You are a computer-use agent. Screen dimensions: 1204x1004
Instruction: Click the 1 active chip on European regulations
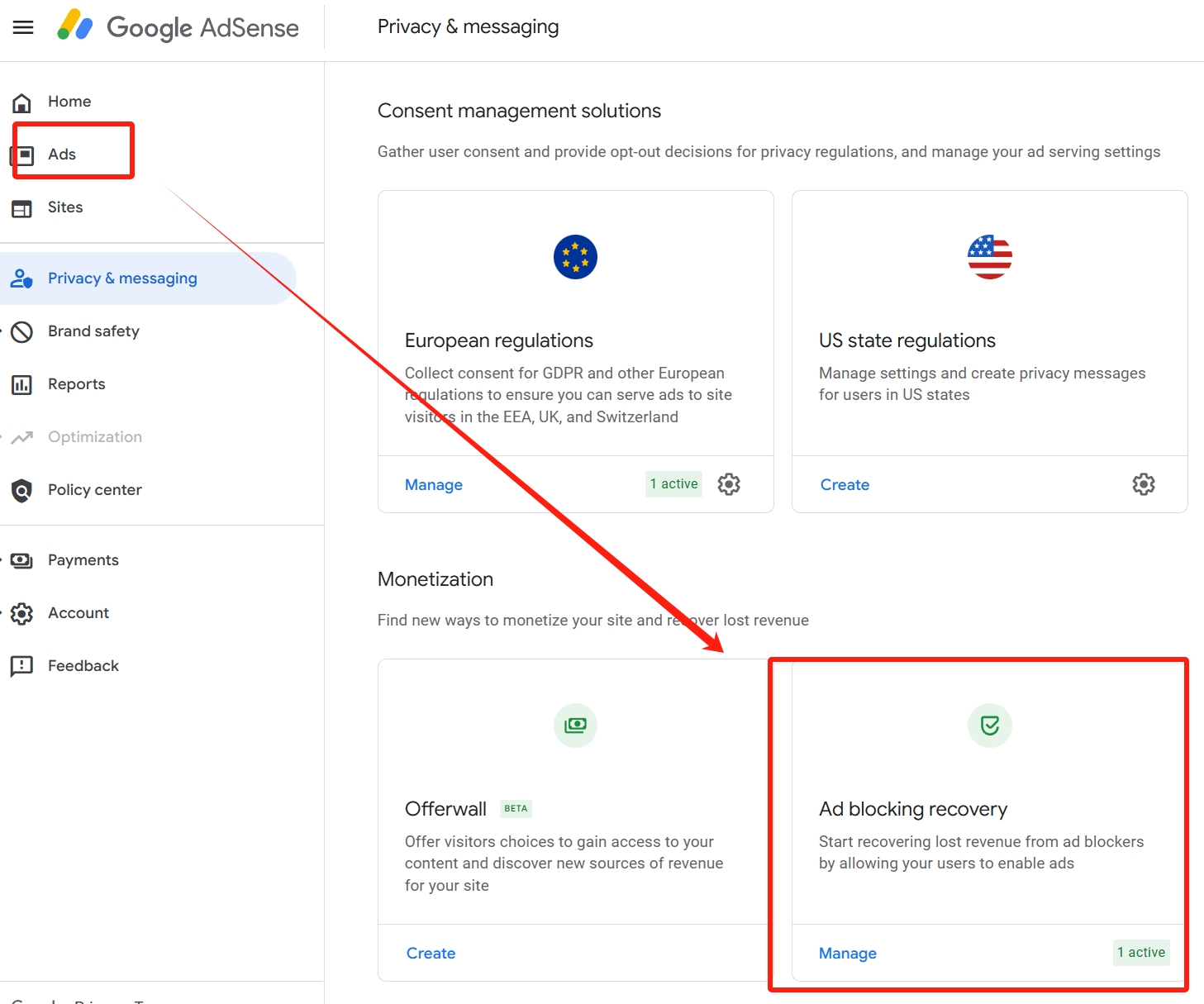click(x=673, y=484)
